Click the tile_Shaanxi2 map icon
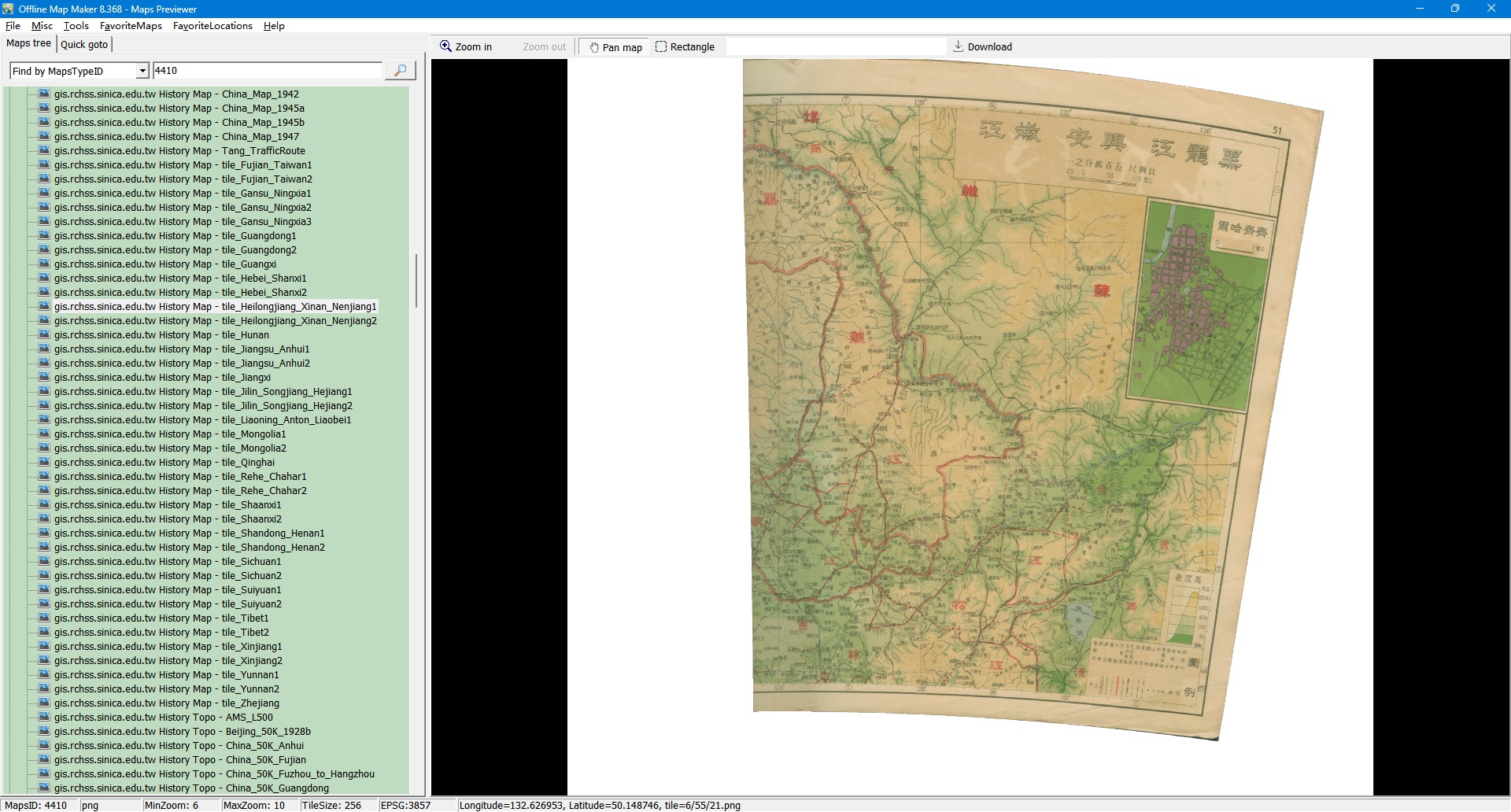1511x812 pixels. [44, 519]
